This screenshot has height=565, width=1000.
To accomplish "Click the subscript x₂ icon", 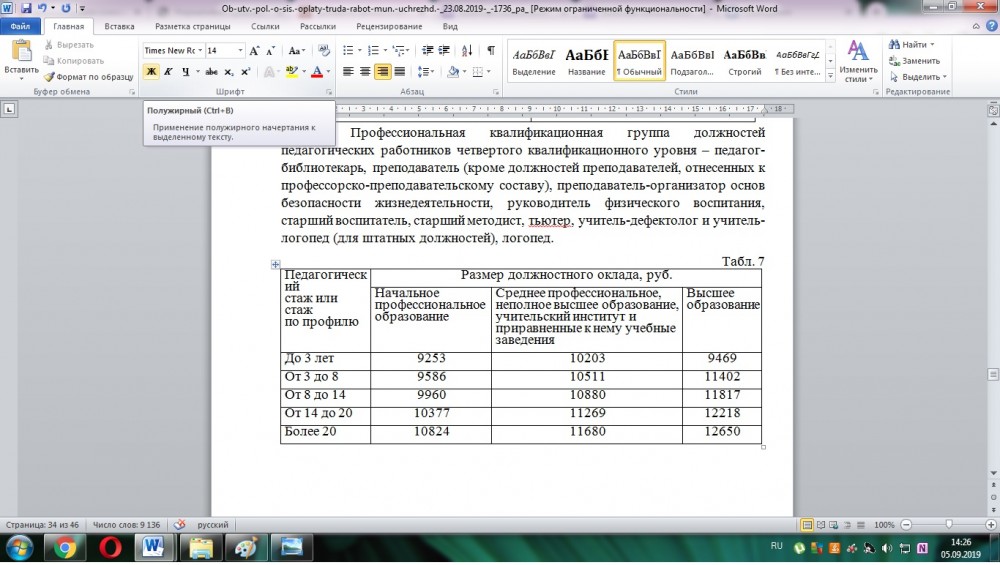I will 229,72.
